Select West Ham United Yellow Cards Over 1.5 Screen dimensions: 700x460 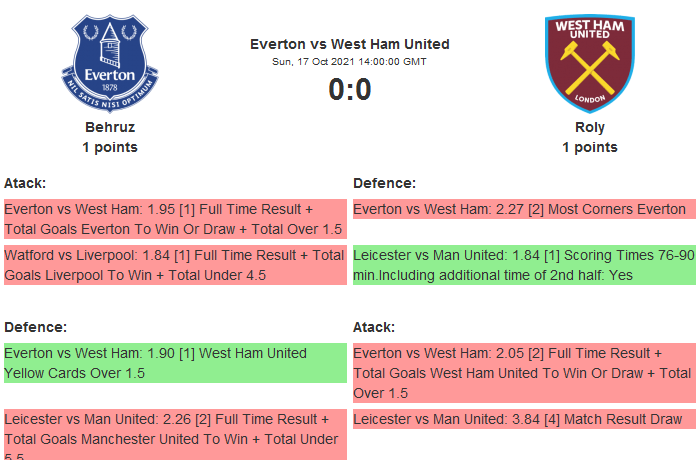(174, 363)
